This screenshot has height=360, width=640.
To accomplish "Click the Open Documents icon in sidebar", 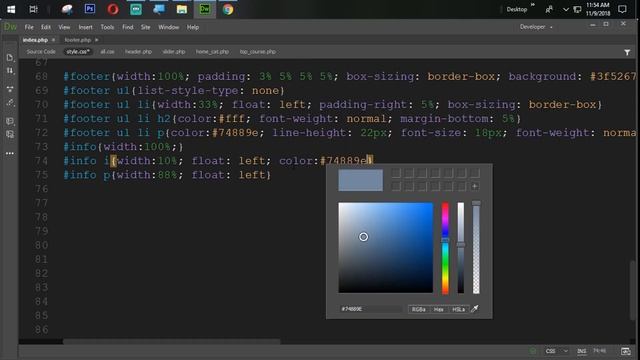I will pos(10,58).
